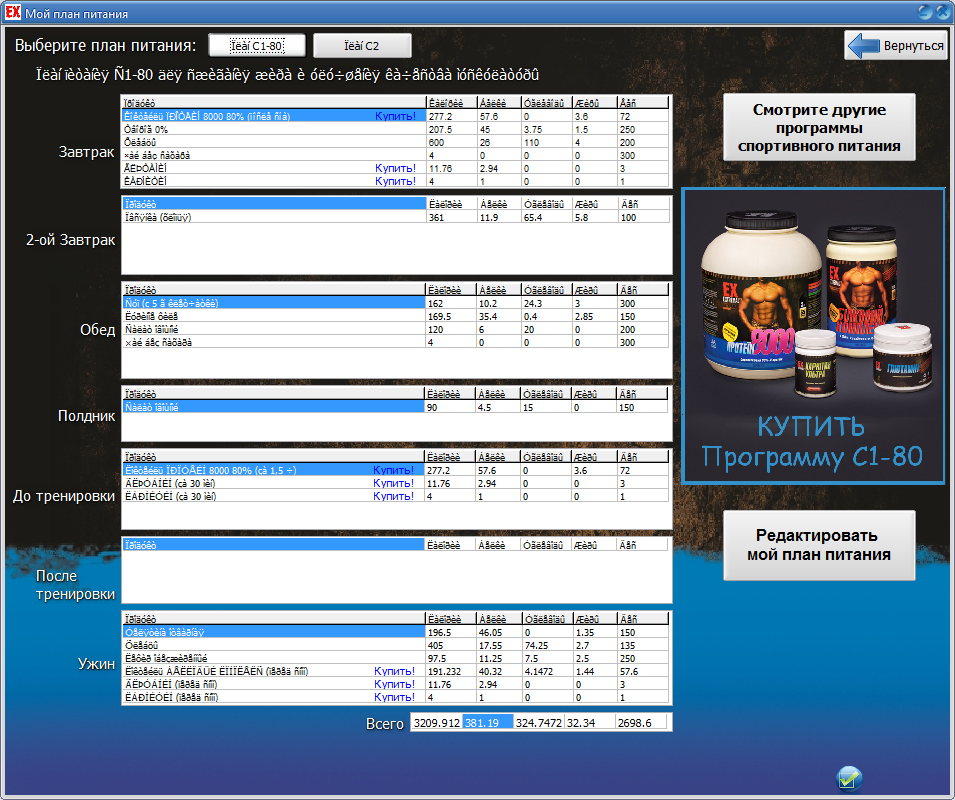Open Смотрите другие программы спортивного питания
This screenshot has width=955, height=800.
[x=819, y=128]
